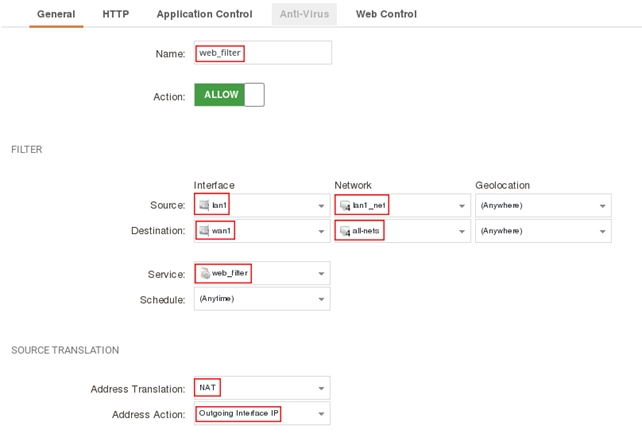Image resolution: width=642 pixels, height=438 pixels.
Task: Click the web_filter service icon
Action: coord(204,273)
